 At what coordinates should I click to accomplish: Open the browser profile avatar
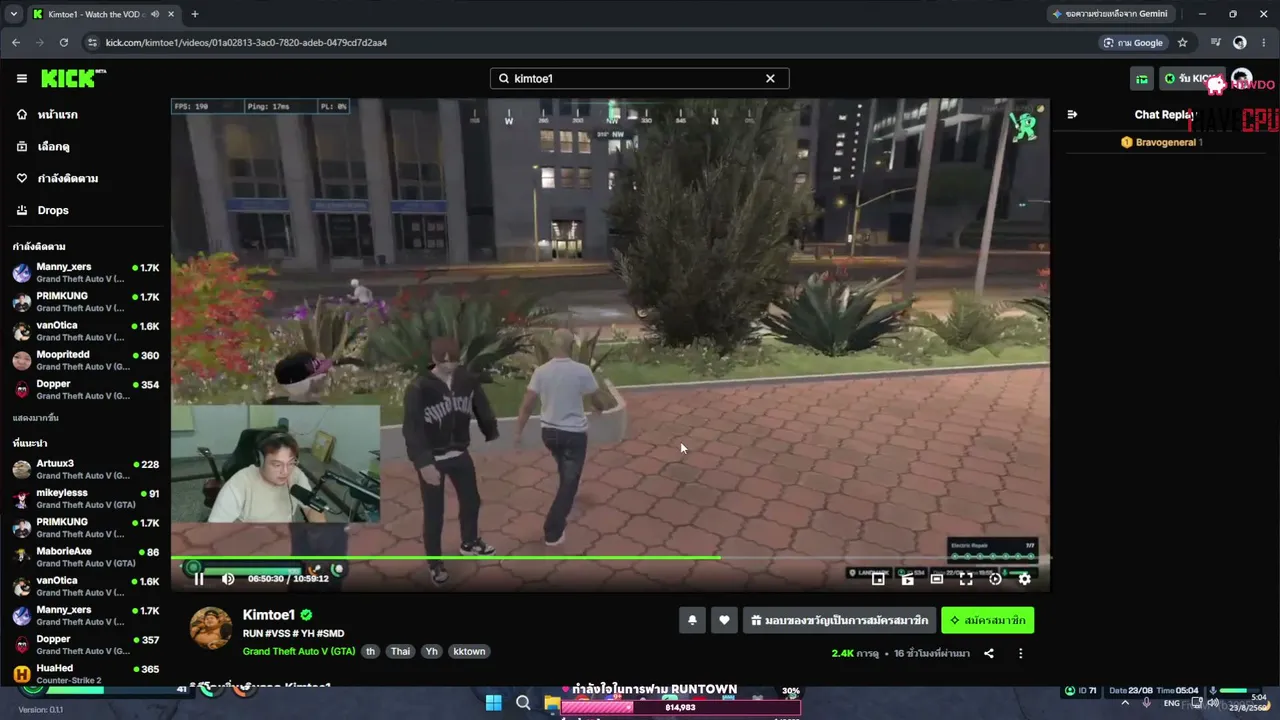[1240, 42]
